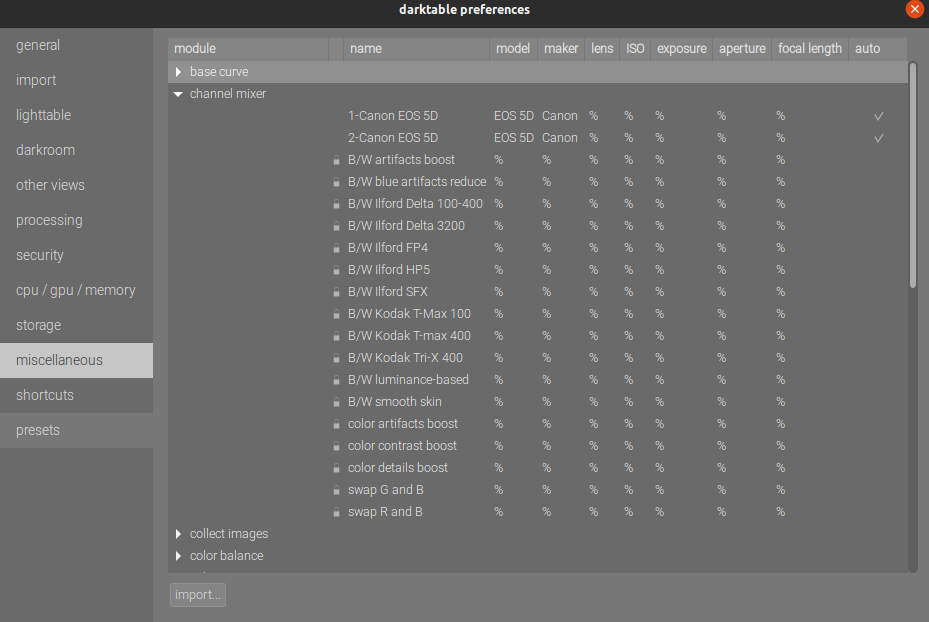The width and height of the screenshot is (929, 622).
Task: Click the presets list vertical scrollbar
Action: (913, 176)
